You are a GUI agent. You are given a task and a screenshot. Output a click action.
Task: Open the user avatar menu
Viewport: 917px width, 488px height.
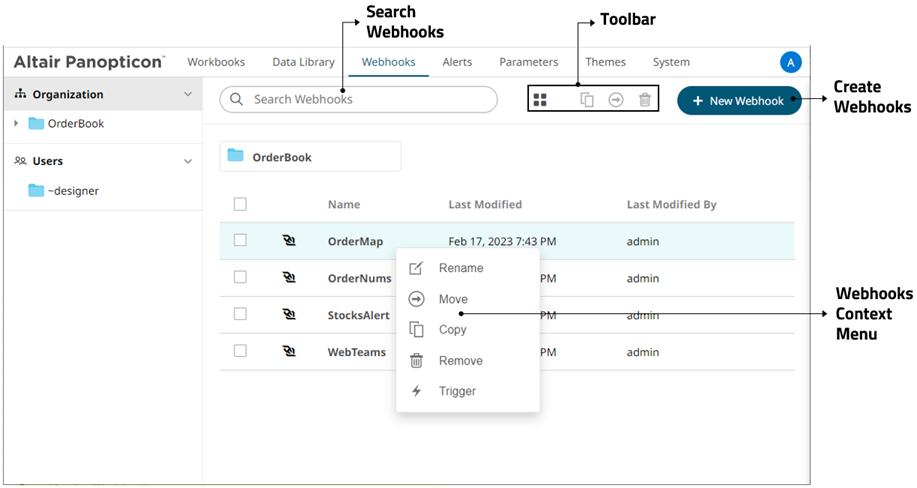(x=790, y=62)
